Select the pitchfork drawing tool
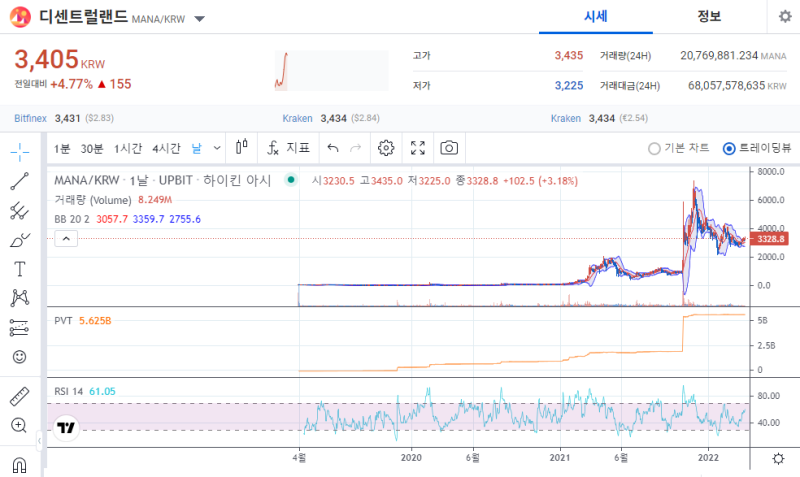This screenshot has width=800, height=477. pyautogui.click(x=19, y=211)
